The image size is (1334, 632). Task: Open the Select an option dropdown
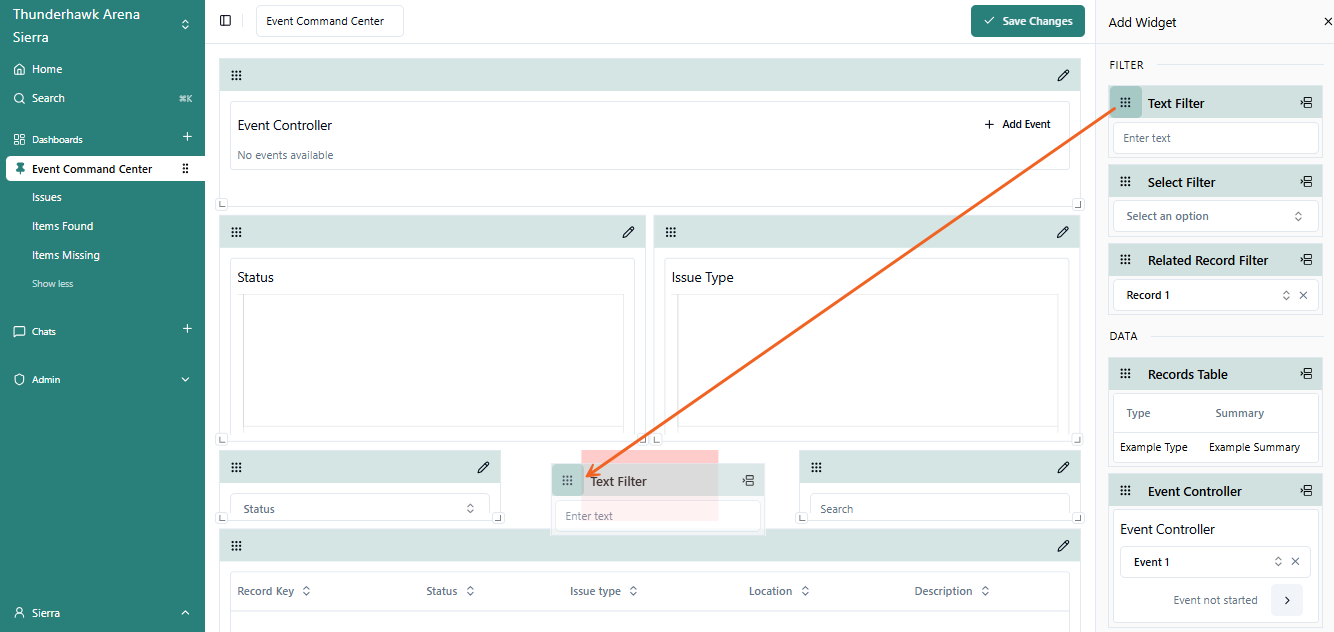[x=1215, y=216]
